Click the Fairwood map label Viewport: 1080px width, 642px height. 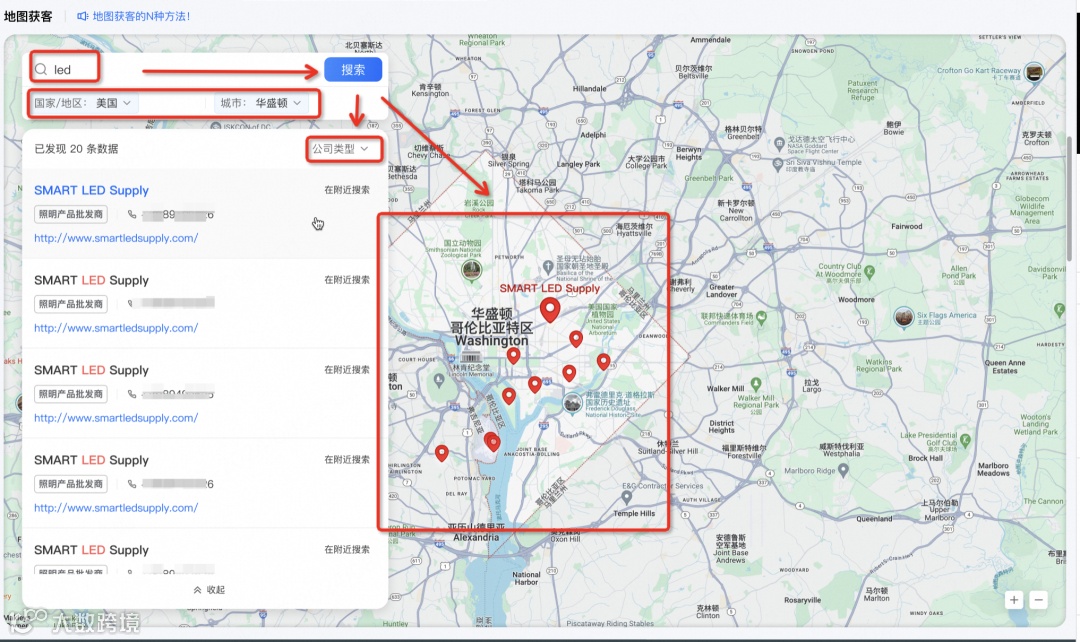pyautogui.click(x=906, y=226)
